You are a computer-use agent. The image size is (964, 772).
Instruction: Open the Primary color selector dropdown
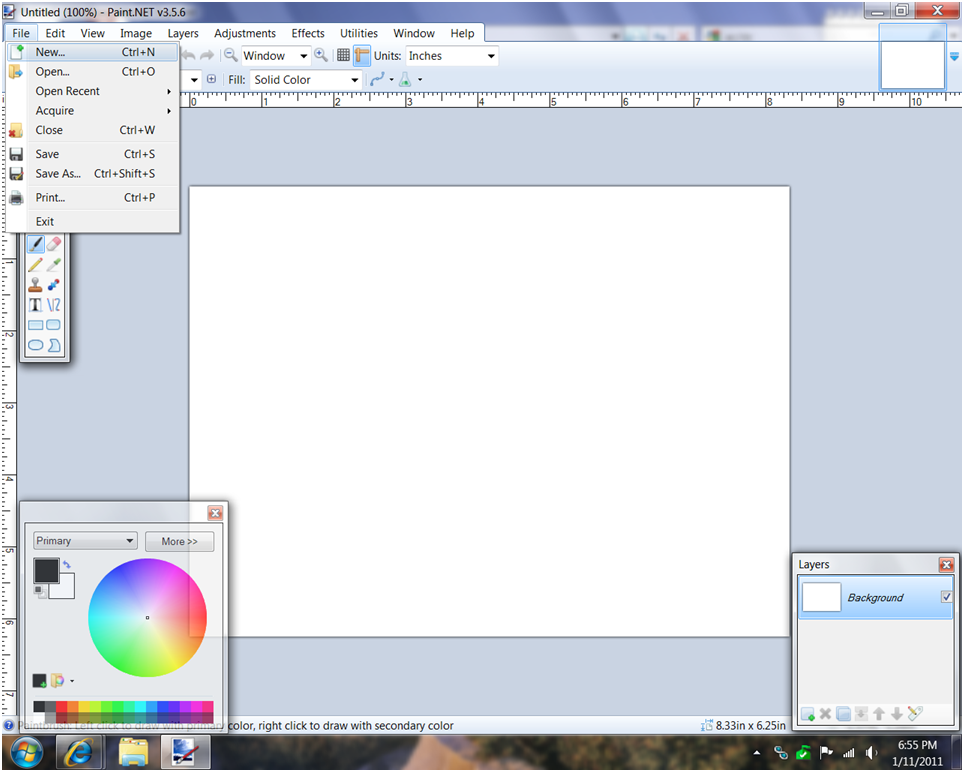coord(84,540)
